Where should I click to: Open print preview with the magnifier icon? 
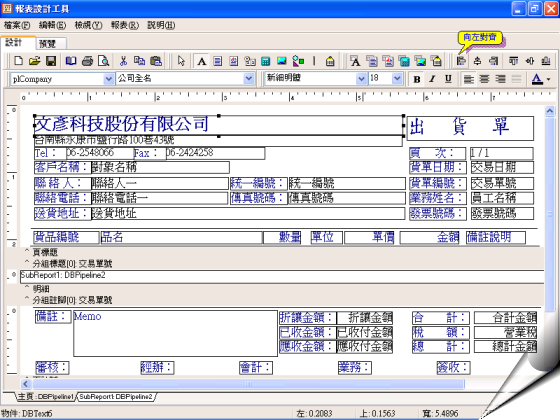click(104, 61)
